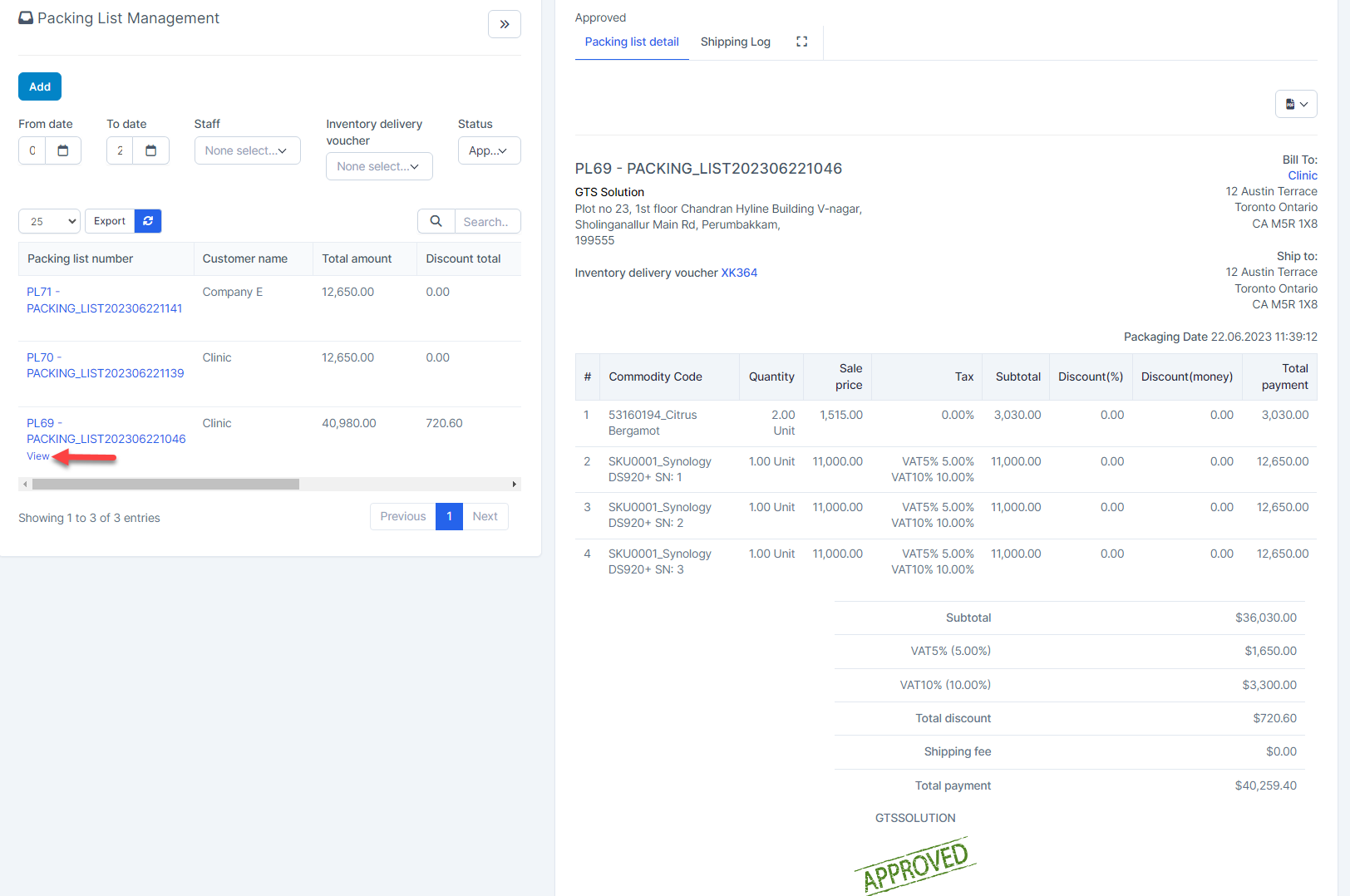
Task: Open Inventory delivery voucher dropdown
Action: pyautogui.click(x=378, y=166)
